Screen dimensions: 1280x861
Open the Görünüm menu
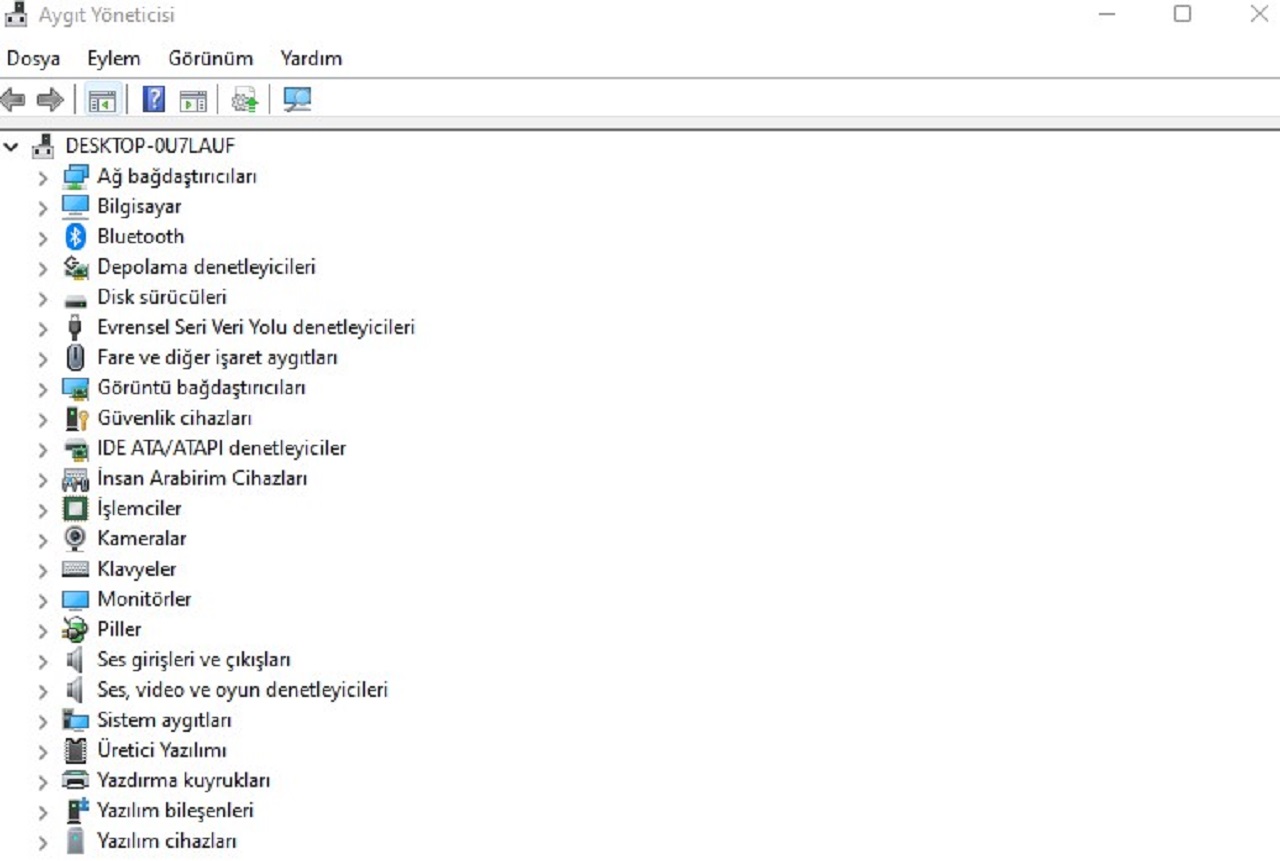pyautogui.click(x=210, y=58)
